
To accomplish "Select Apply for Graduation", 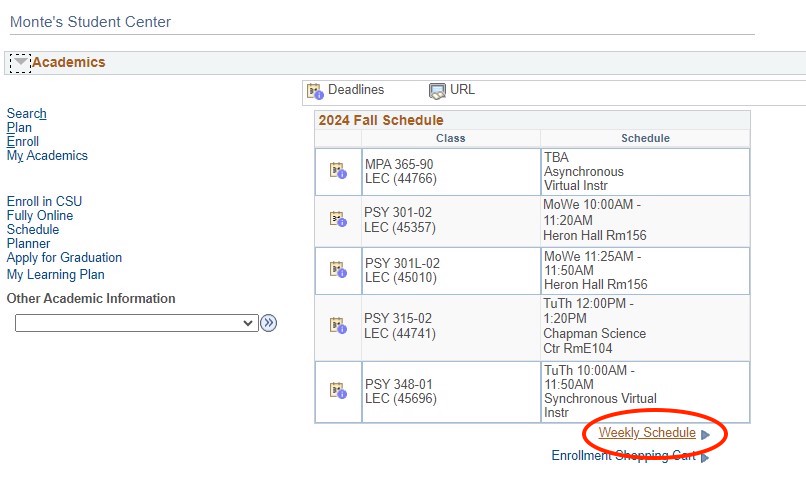I will click(x=64, y=258).
